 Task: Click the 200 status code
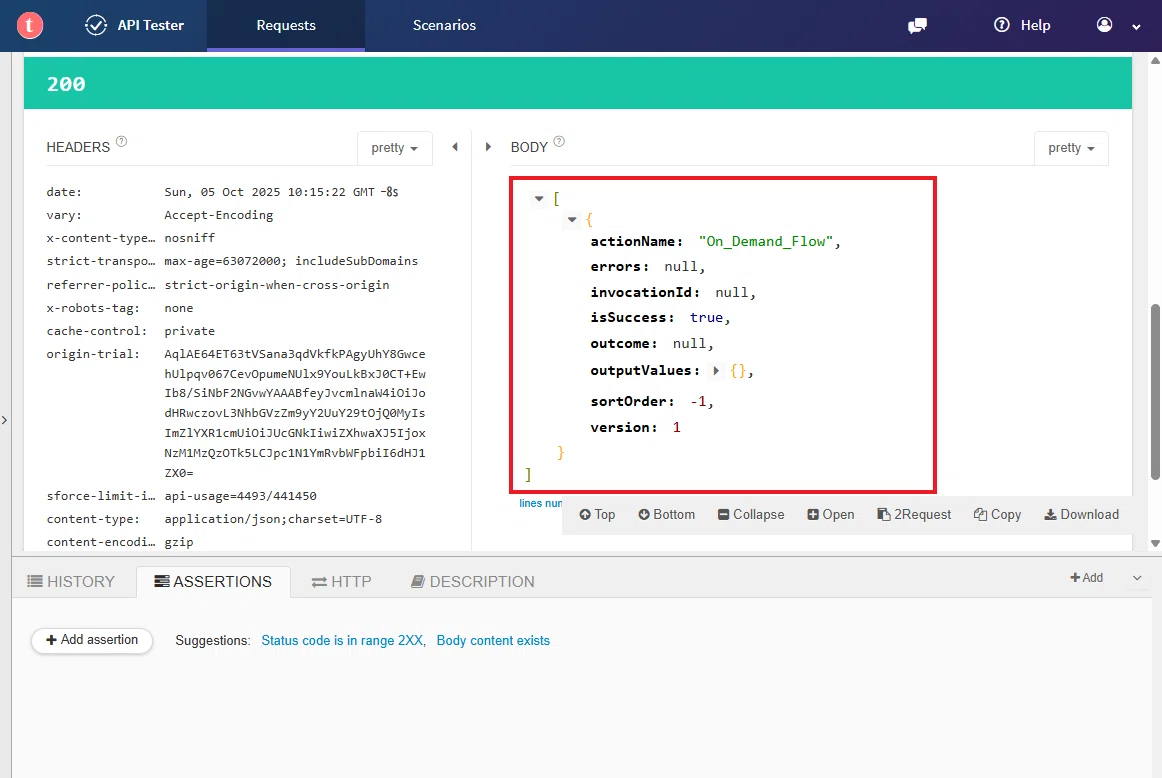click(66, 84)
